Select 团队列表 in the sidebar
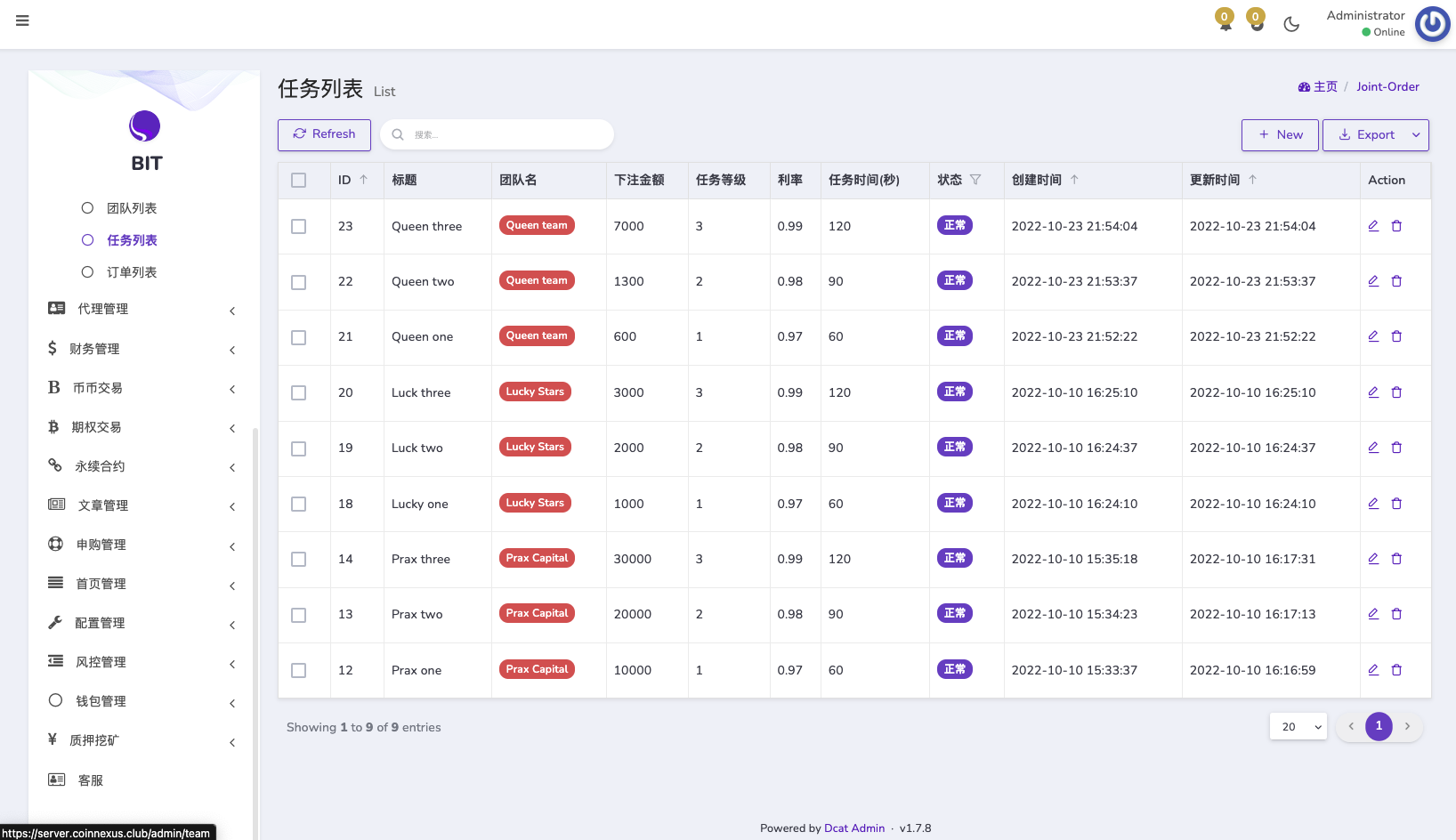 [x=132, y=208]
